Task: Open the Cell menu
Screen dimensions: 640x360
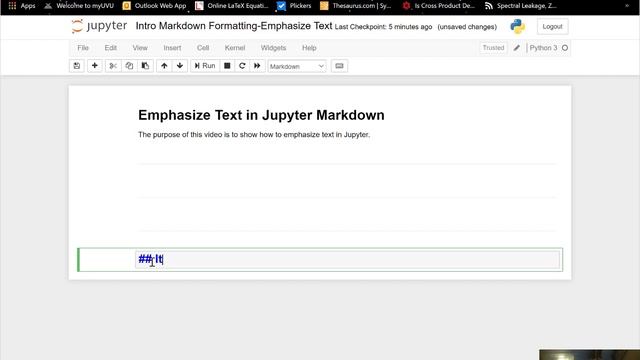Action: click(x=203, y=48)
